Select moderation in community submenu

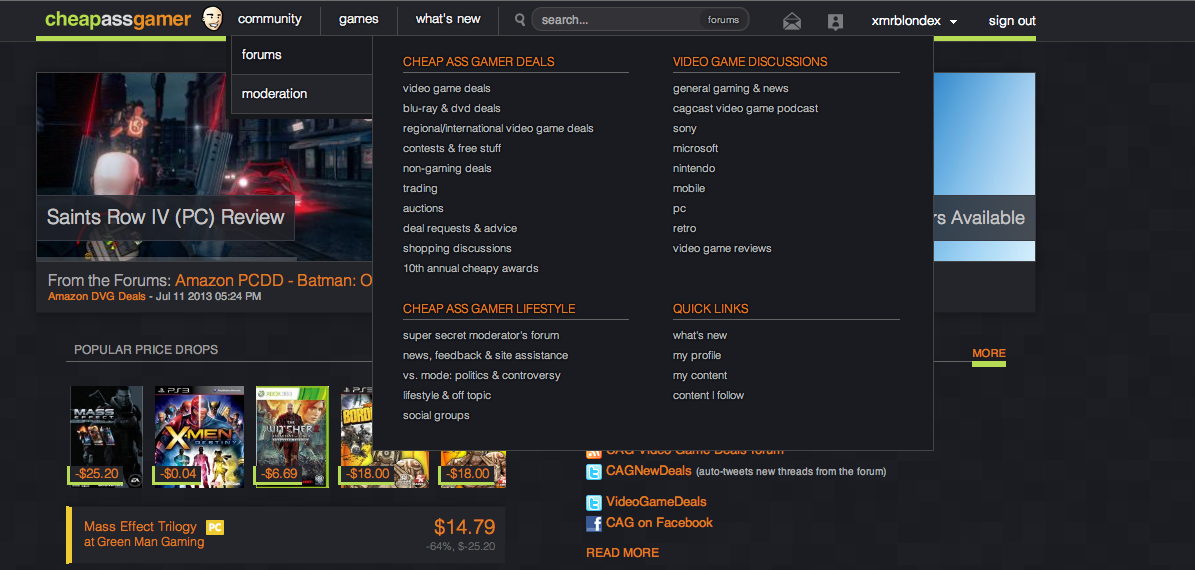click(x=302, y=94)
